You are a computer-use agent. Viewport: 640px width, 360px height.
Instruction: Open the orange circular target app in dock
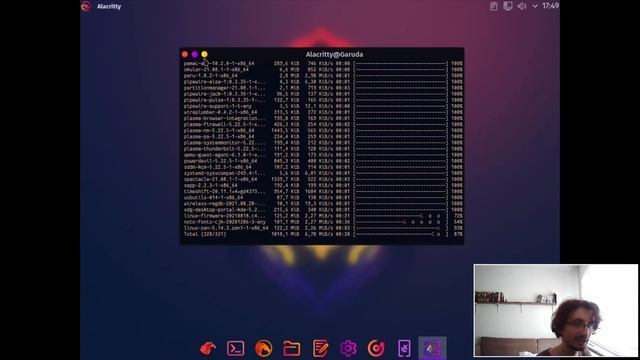[x=376, y=348]
